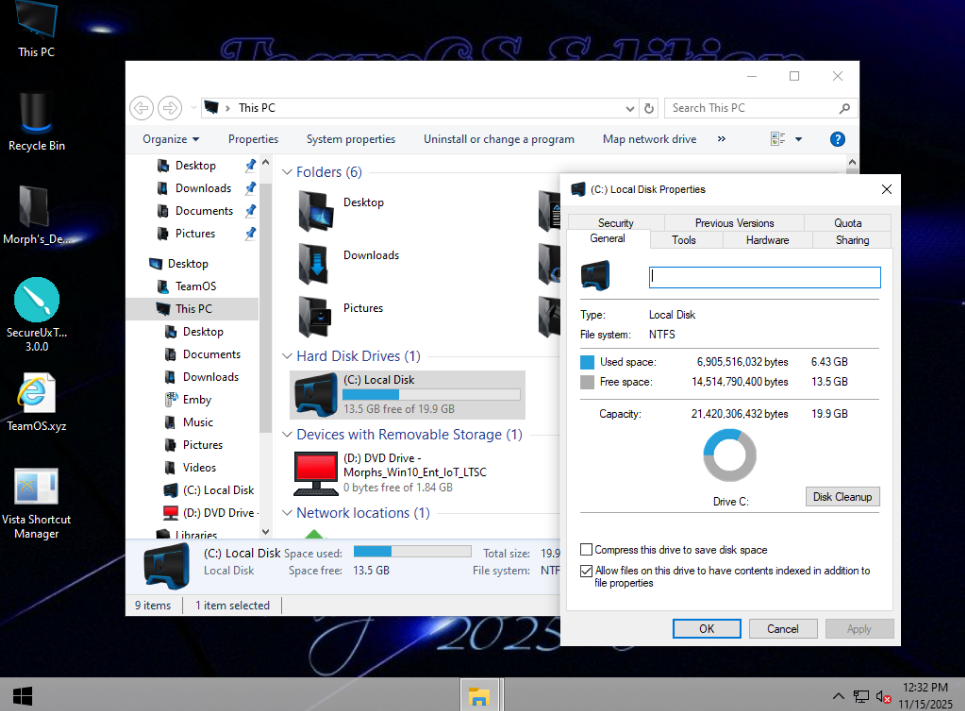This screenshot has height=711, width=965.
Task: Select the Recycle Bin desktop icon
Action: [37, 113]
